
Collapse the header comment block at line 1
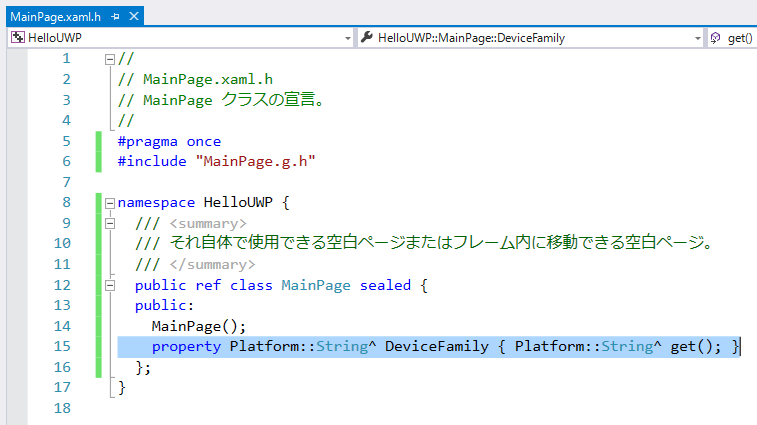pyautogui.click(x=110, y=59)
